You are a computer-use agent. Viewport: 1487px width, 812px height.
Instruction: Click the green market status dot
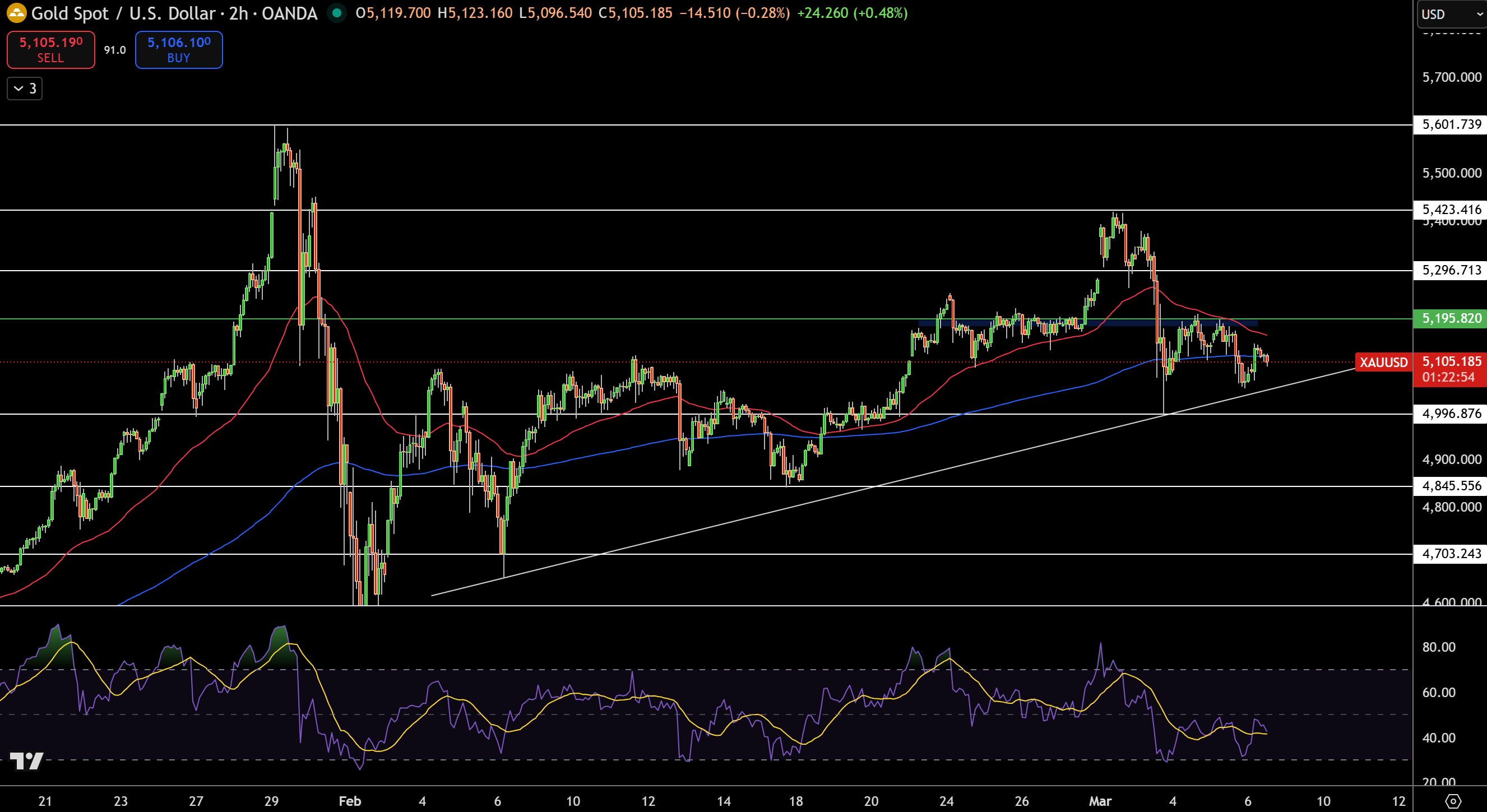point(336,13)
